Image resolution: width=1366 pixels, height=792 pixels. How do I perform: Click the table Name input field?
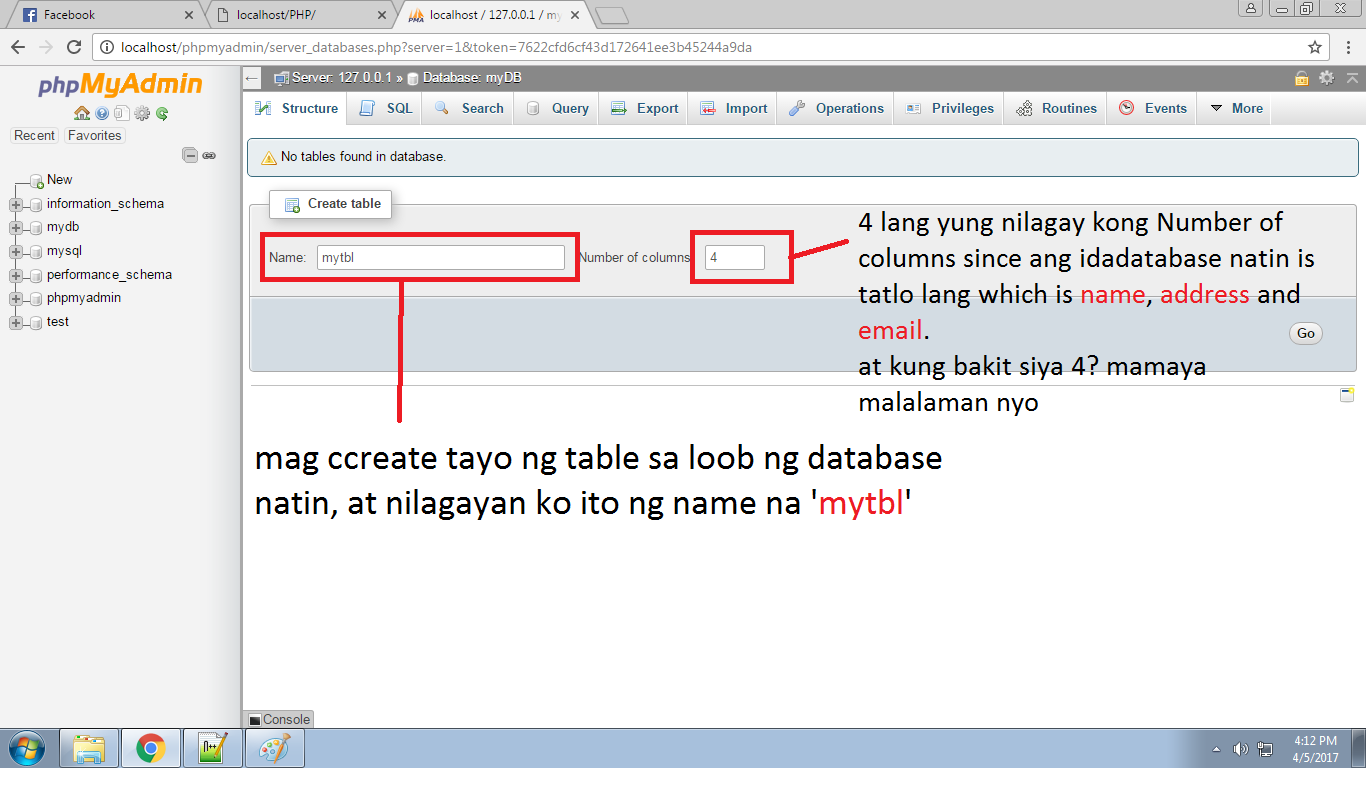440,257
